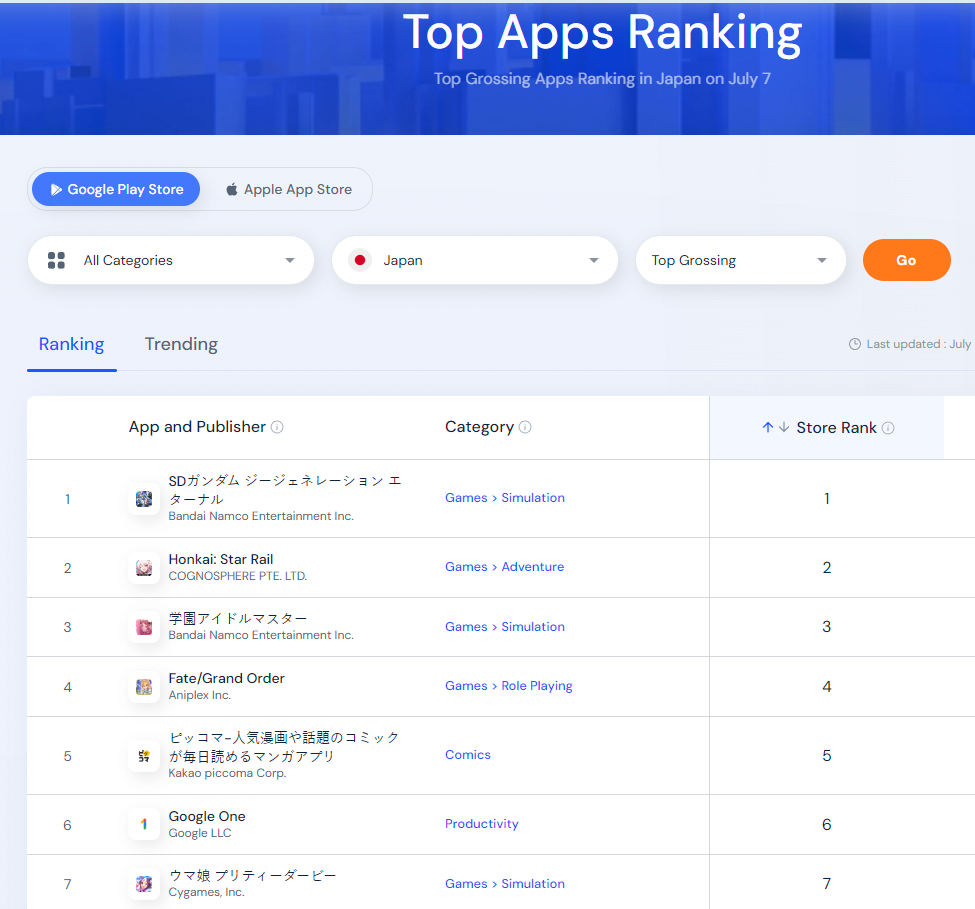The width and height of the screenshot is (975, 909).
Task: Switch to Apple App Store
Action: point(289,189)
